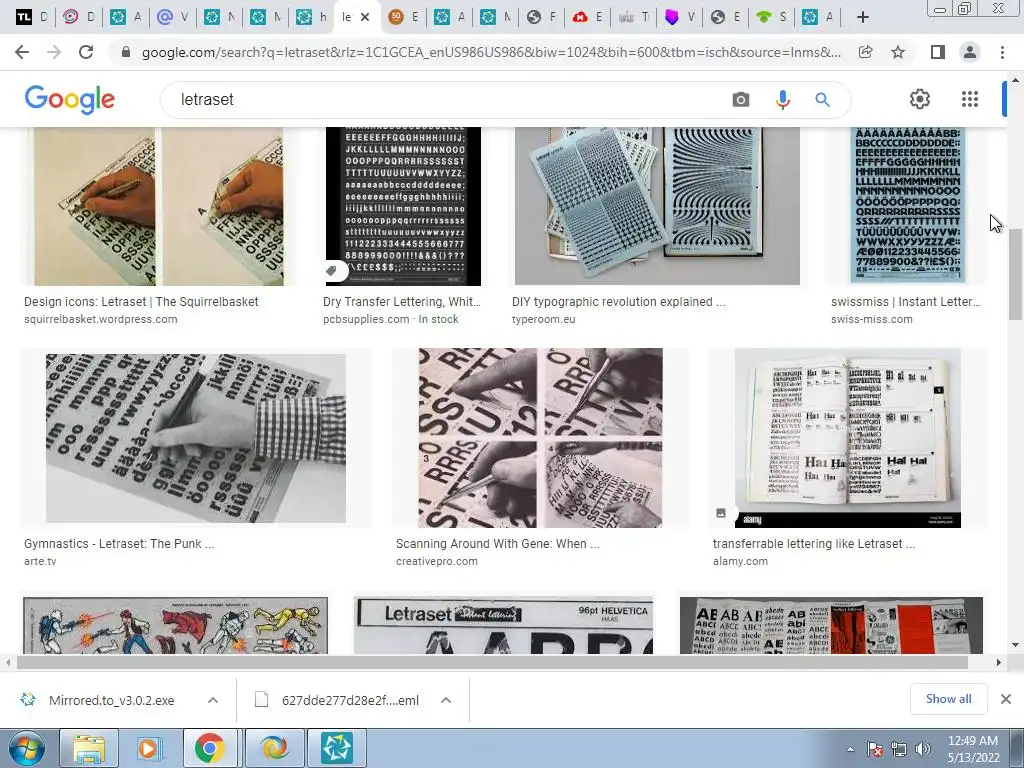
Task: Open the swissmiss Instant Lettering thumbnail
Action: click(x=907, y=206)
